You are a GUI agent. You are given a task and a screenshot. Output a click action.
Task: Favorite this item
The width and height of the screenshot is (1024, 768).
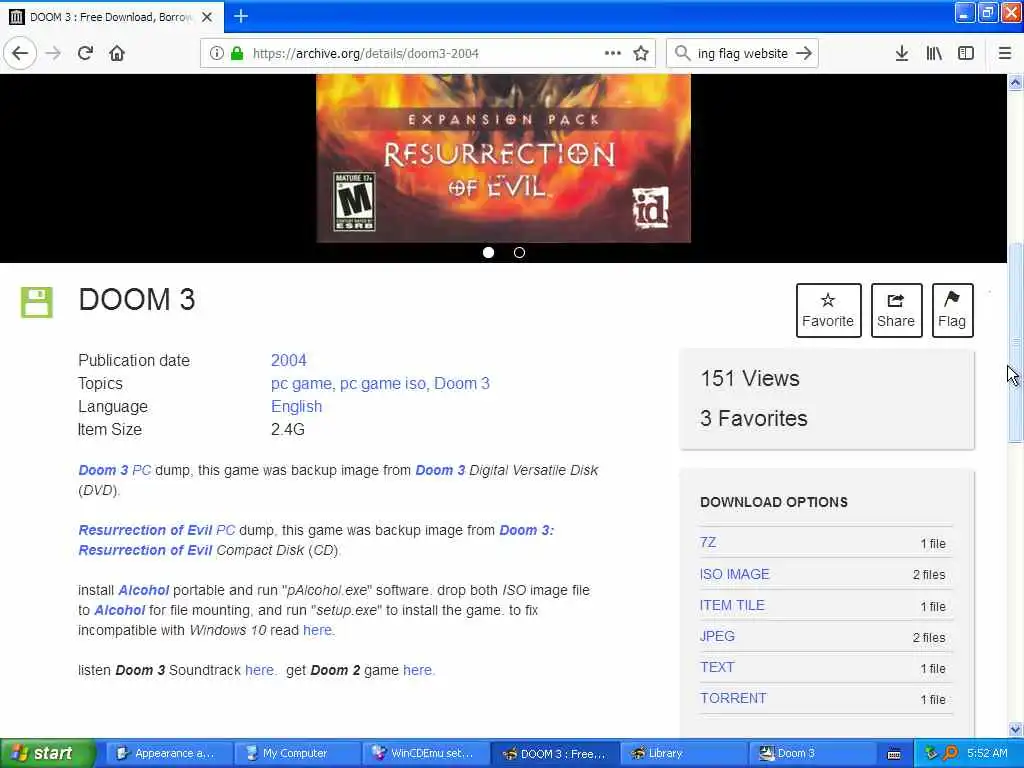[x=828, y=310]
